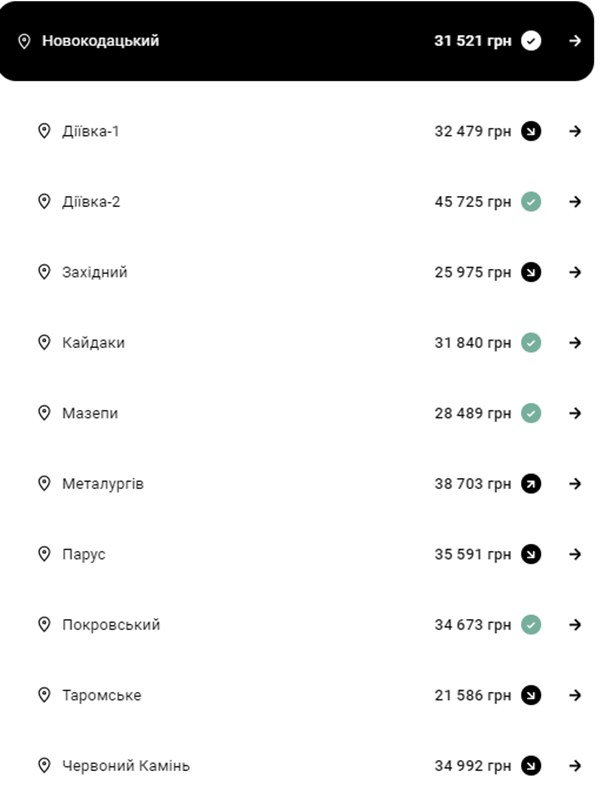Open Парус row using right arrow
Screen dimensions: 600x812
pyautogui.click(x=575, y=554)
